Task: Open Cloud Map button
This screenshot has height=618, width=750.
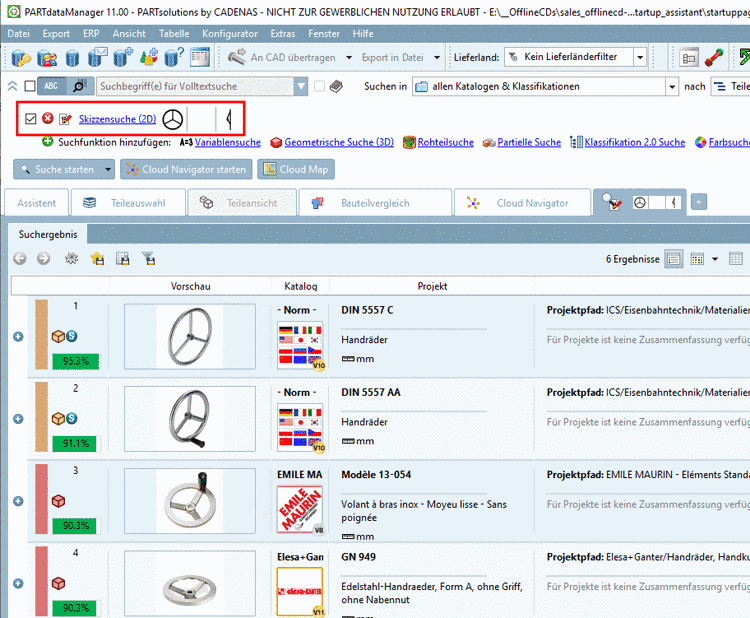Action: click(x=296, y=169)
